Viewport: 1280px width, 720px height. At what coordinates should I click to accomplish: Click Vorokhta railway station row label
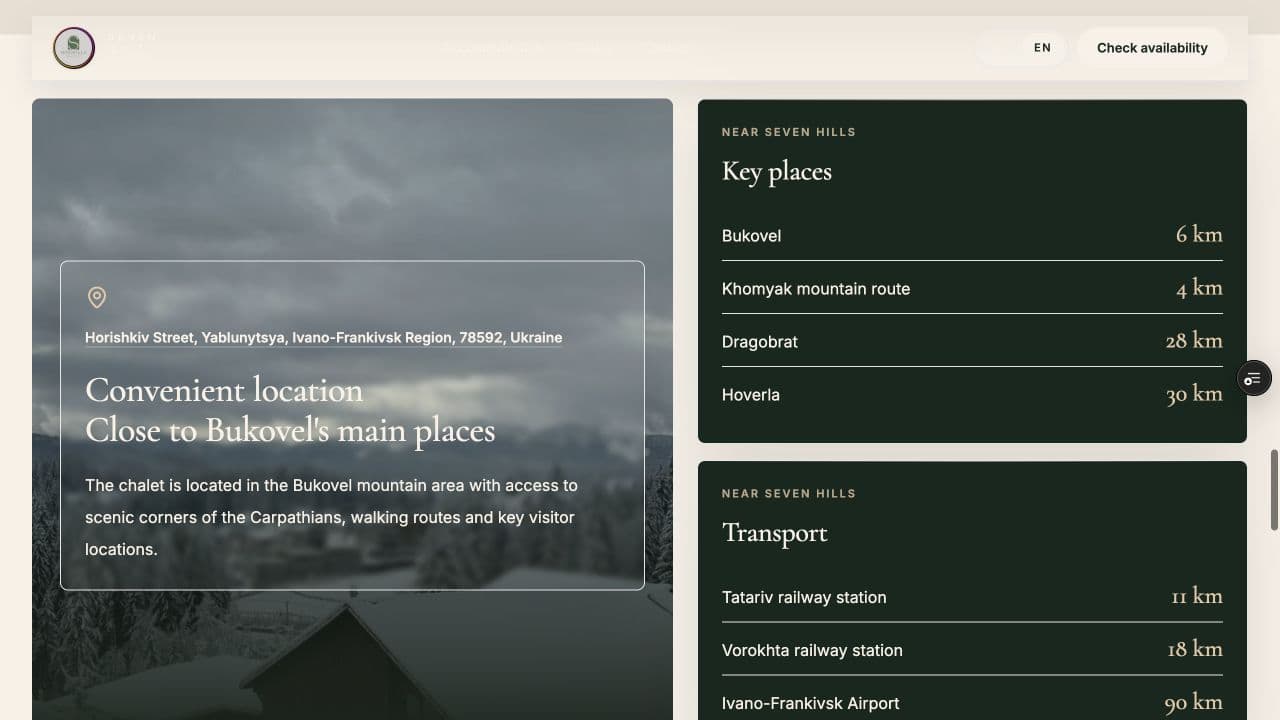(x=812, y=651)
